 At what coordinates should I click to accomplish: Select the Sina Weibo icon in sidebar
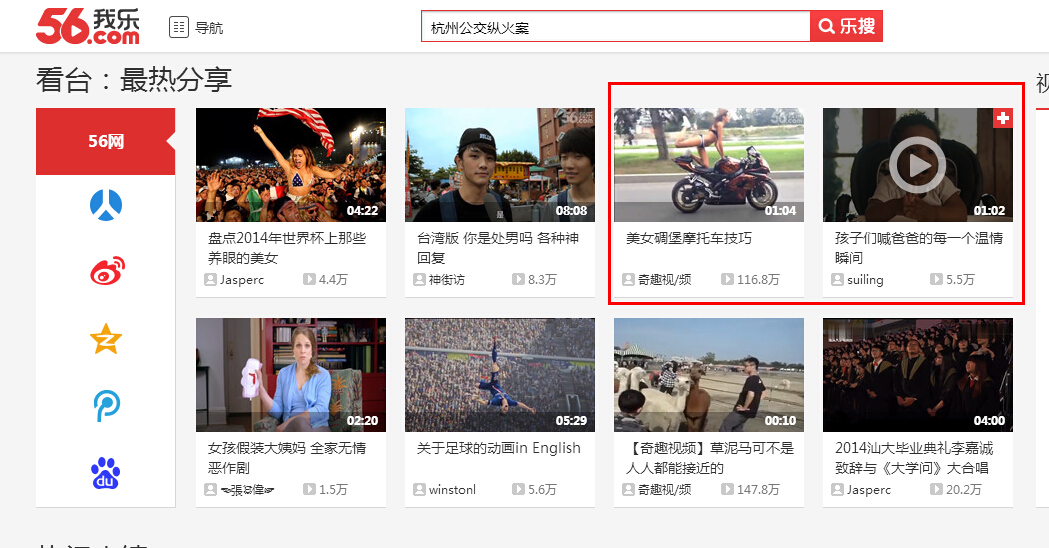[x=106, y=272]
